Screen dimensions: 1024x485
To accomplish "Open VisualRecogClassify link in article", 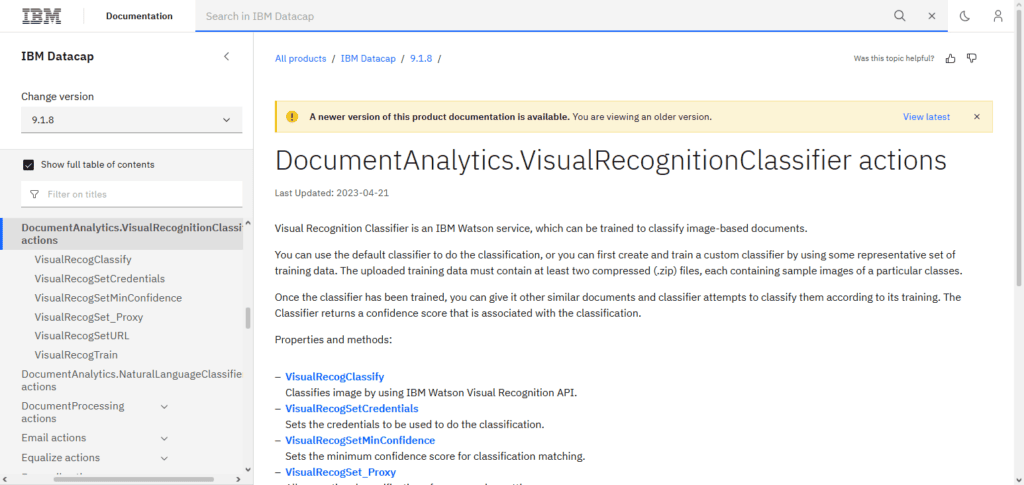I will [334, 377].
